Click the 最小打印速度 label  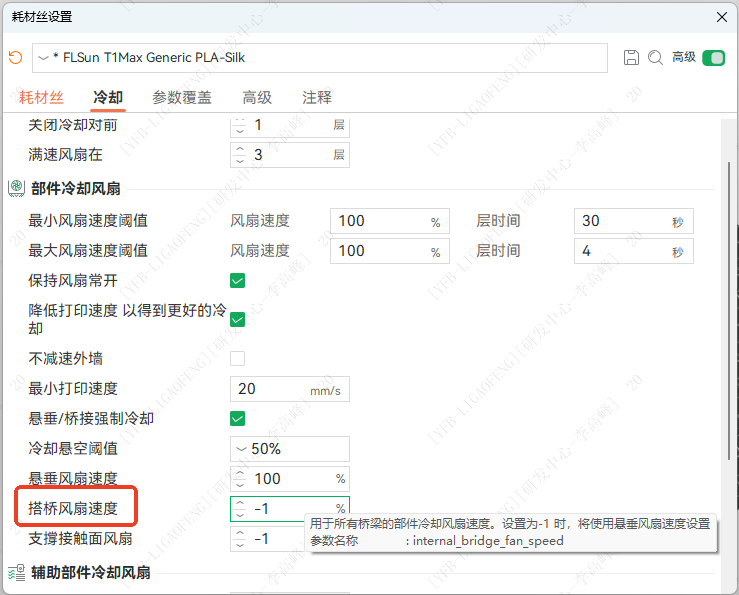tap(73, 388)
